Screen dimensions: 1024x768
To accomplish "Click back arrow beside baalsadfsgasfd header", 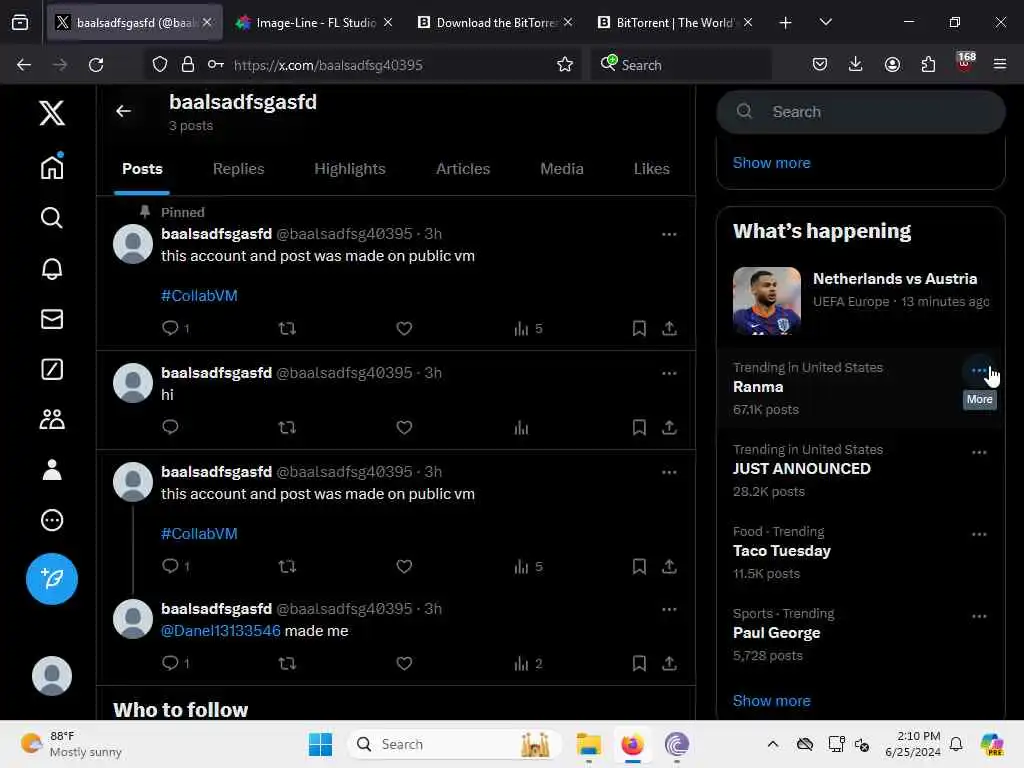I will pos(123,111).
